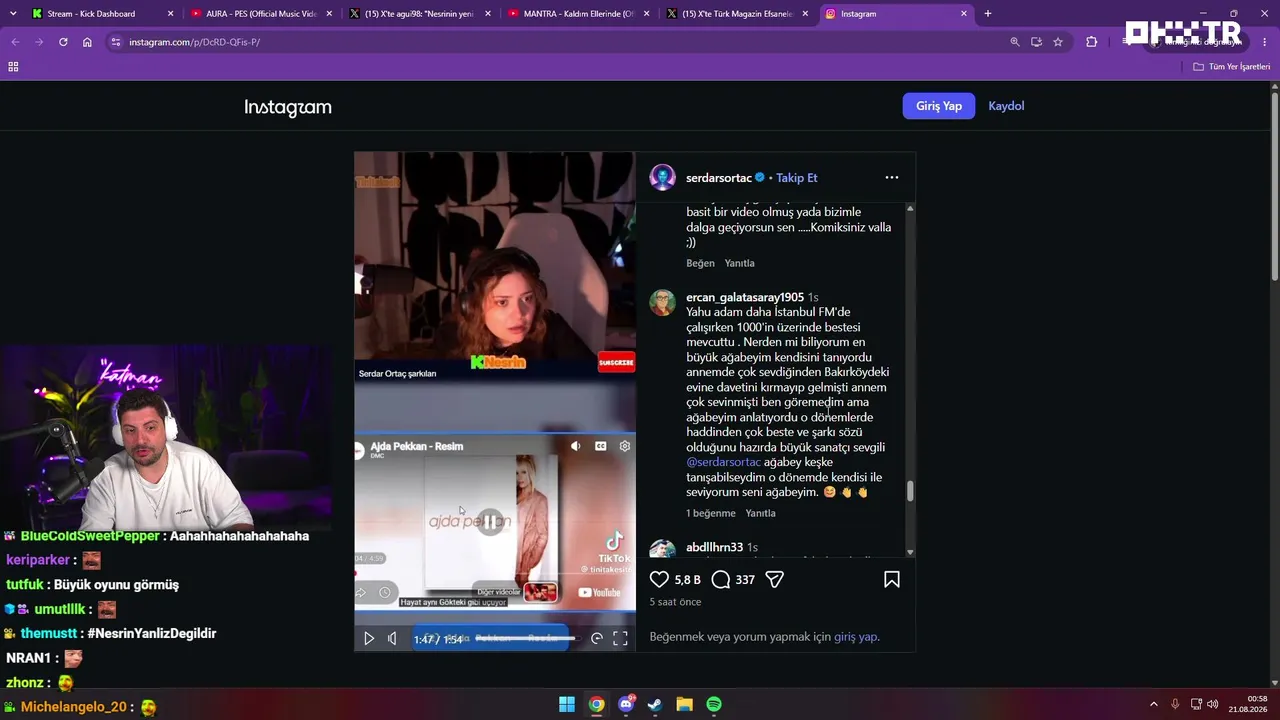Click the giriş yap link below the post
This screenshot has width=1280, height=720.
(856, 637)
